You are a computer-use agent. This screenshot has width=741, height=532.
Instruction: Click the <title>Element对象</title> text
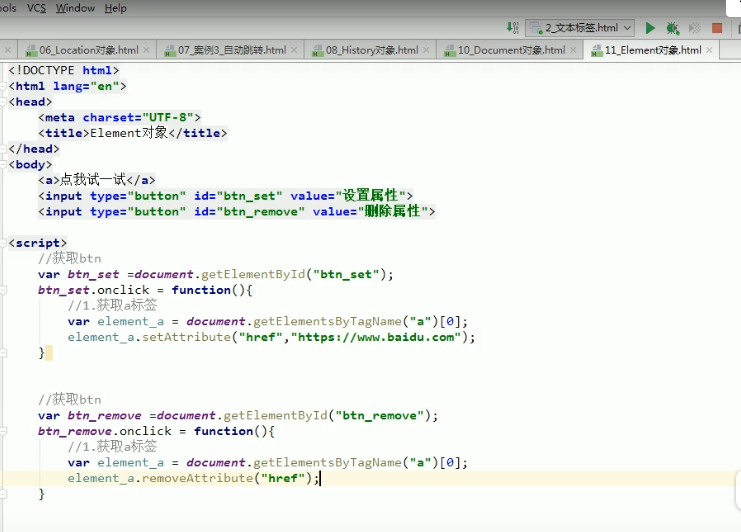(x=133, y=133)
